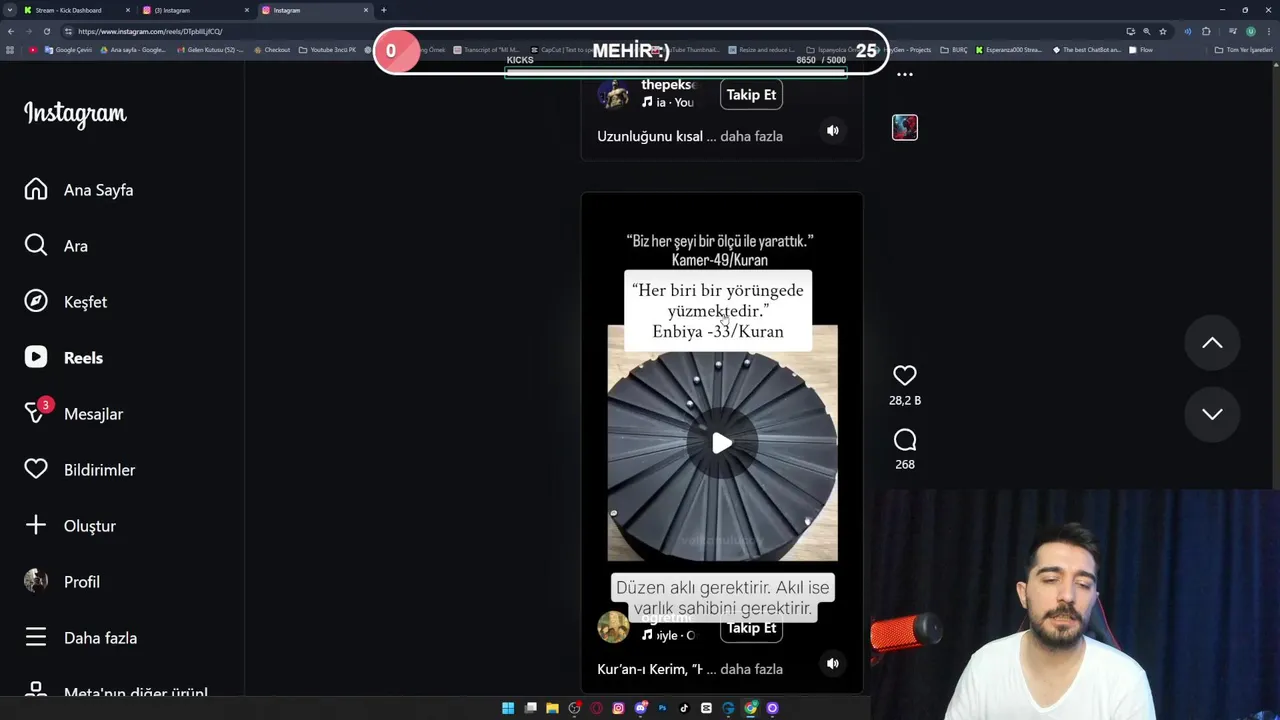Open browser extensions puzzle icon
1280x720 pixels.
(x=1206, y=31)
